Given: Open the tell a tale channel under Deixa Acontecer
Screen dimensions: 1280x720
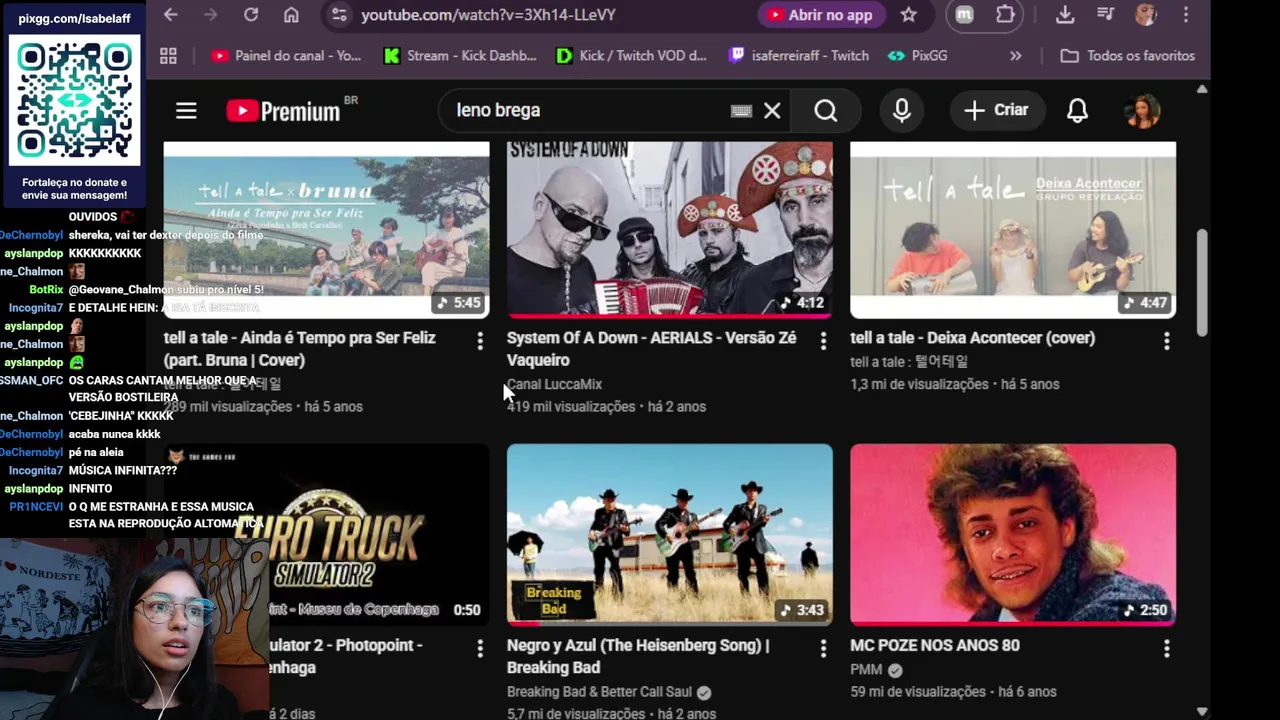Looking at the screenshot, I should (x=909, y=361).
